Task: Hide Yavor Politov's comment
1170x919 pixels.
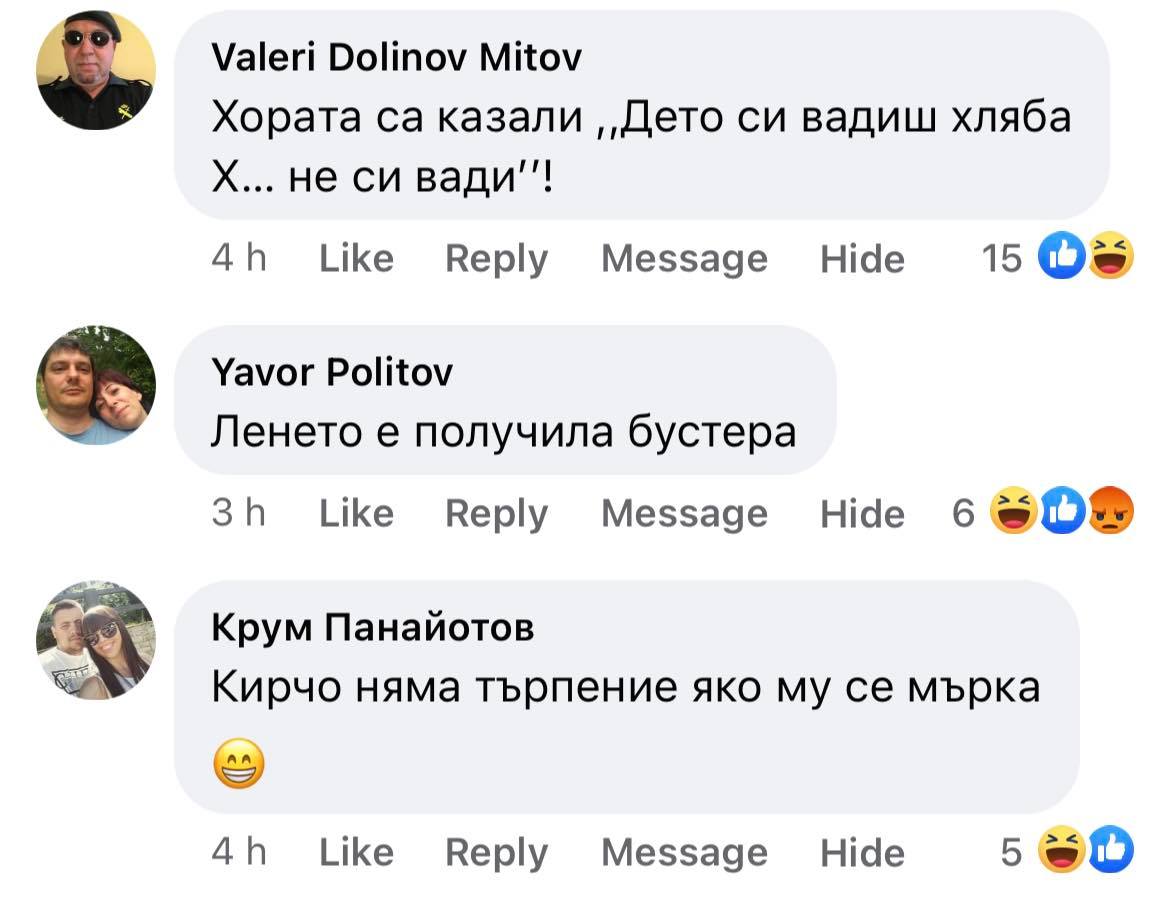Action: (x=862, y=514)
